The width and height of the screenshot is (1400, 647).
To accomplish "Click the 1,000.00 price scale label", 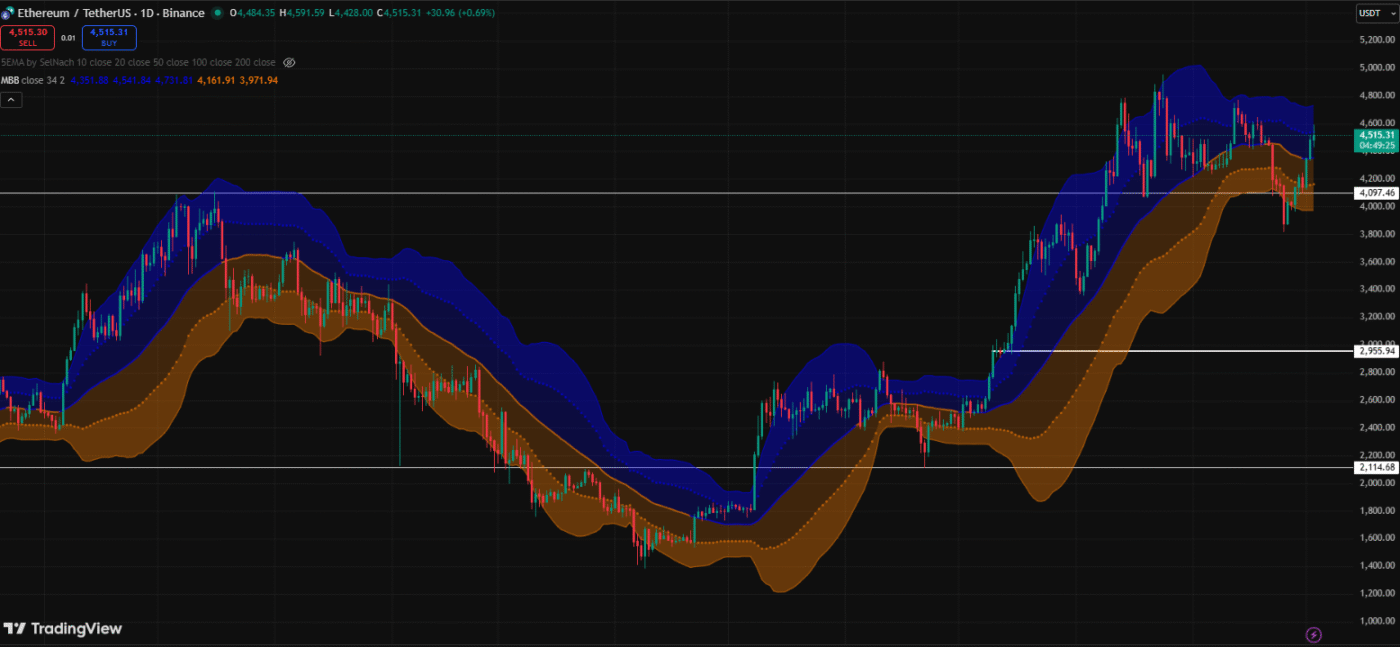I will pos(1376,620).
